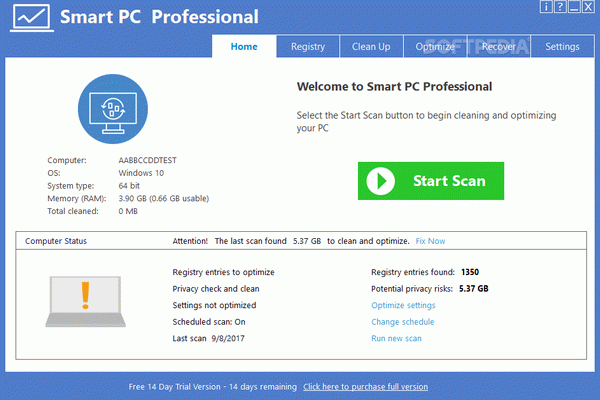Open the info 'i' button in title bar
This screenshot has height=400, width=600.
click(x=546, y=7)
